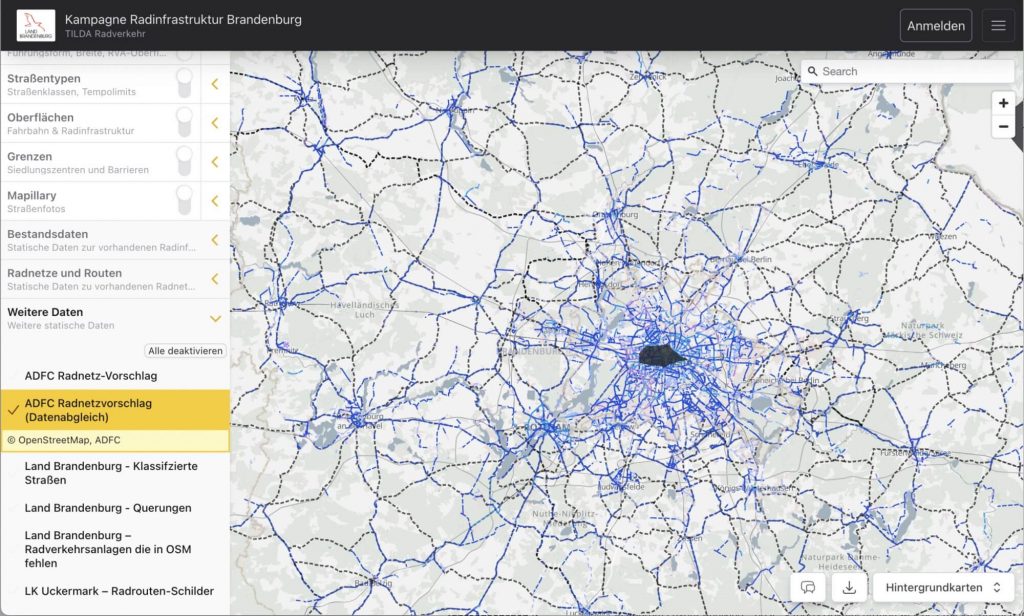Zoom out with the minus icon
Image resolution: width=1024 pixels, height=616 pixels.
[1003, 126]
